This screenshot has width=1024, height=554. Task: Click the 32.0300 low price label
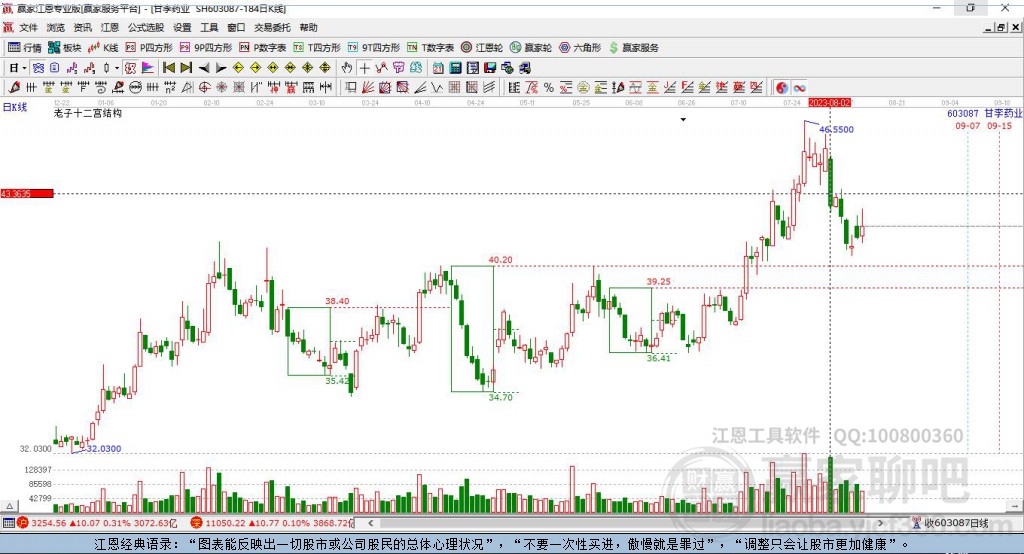(x=104, y=449)
